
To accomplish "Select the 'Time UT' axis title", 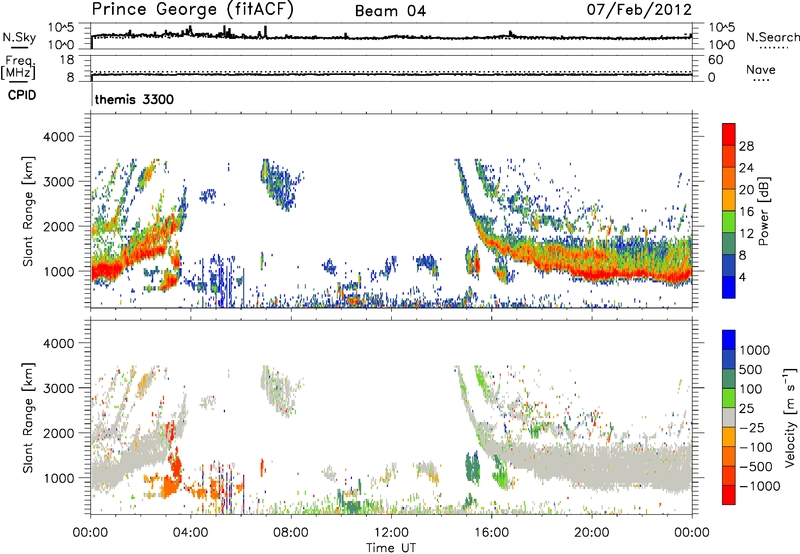I will click(x=391, y=548).
